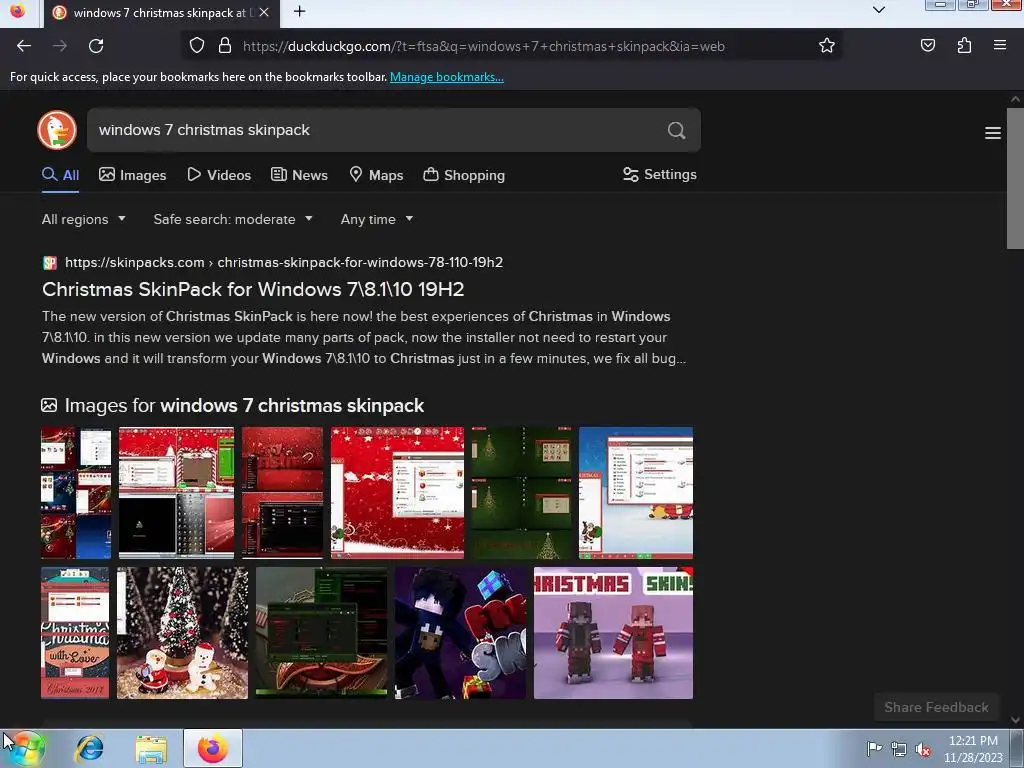Open the shield tracking protection icon
The image size is (1024, 768).
point(197,46)
